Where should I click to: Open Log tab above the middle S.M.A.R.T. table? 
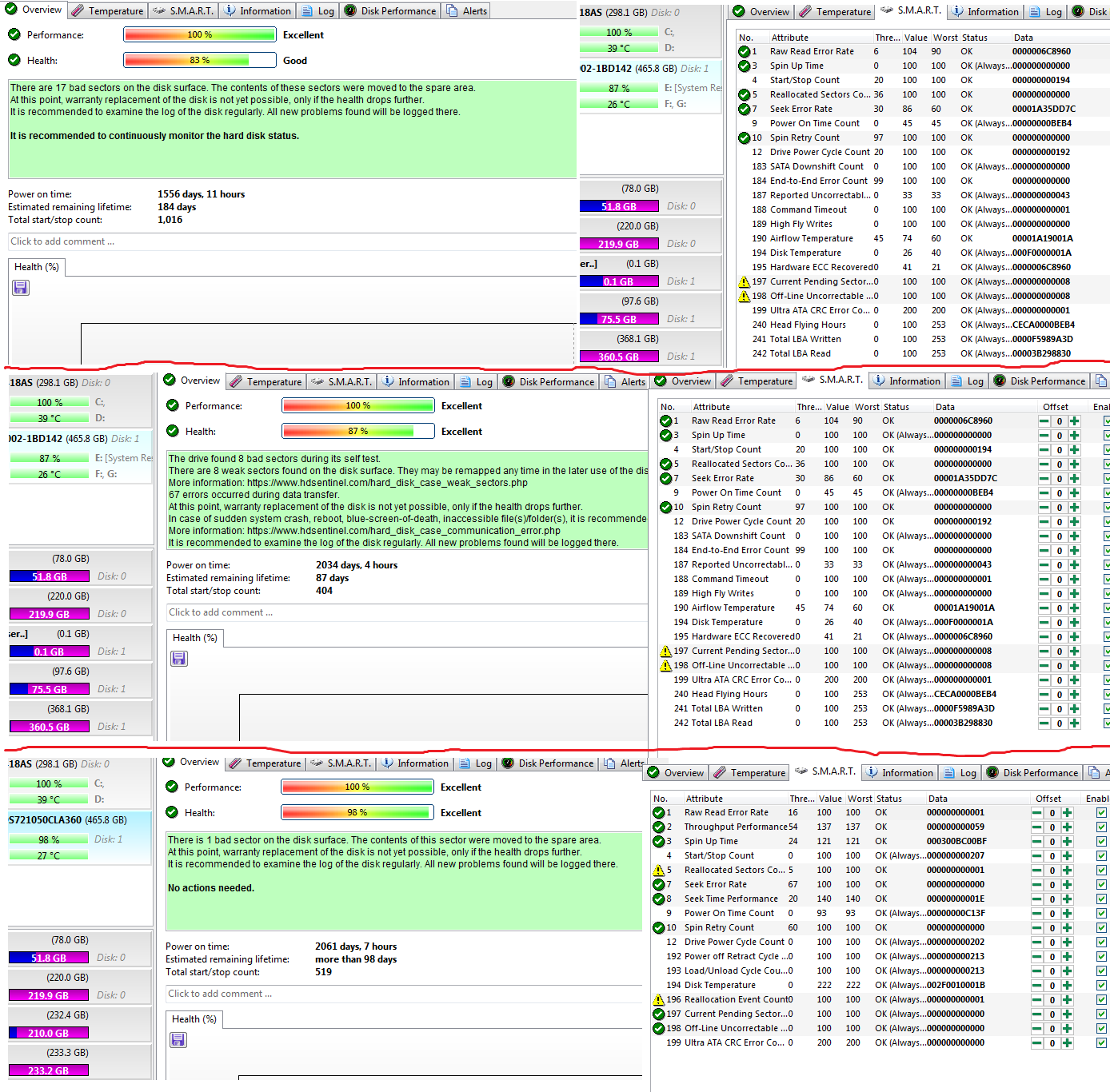click(966, 381)
